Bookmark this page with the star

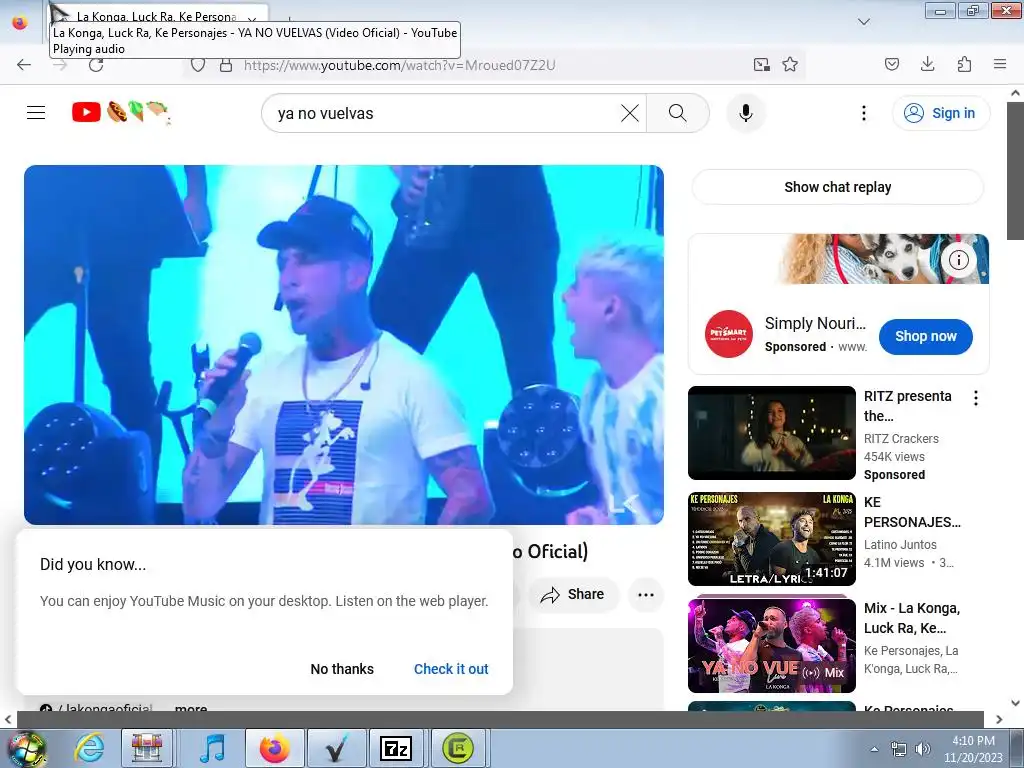[790, 65]
